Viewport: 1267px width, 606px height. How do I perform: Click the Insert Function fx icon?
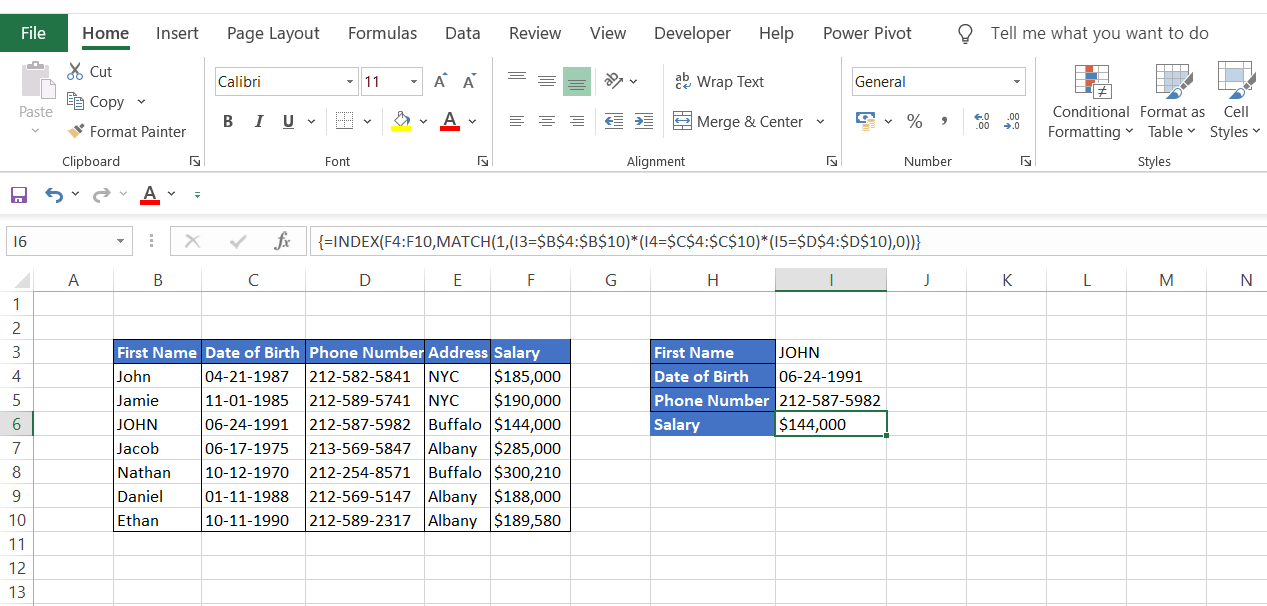tap(282, 241)
